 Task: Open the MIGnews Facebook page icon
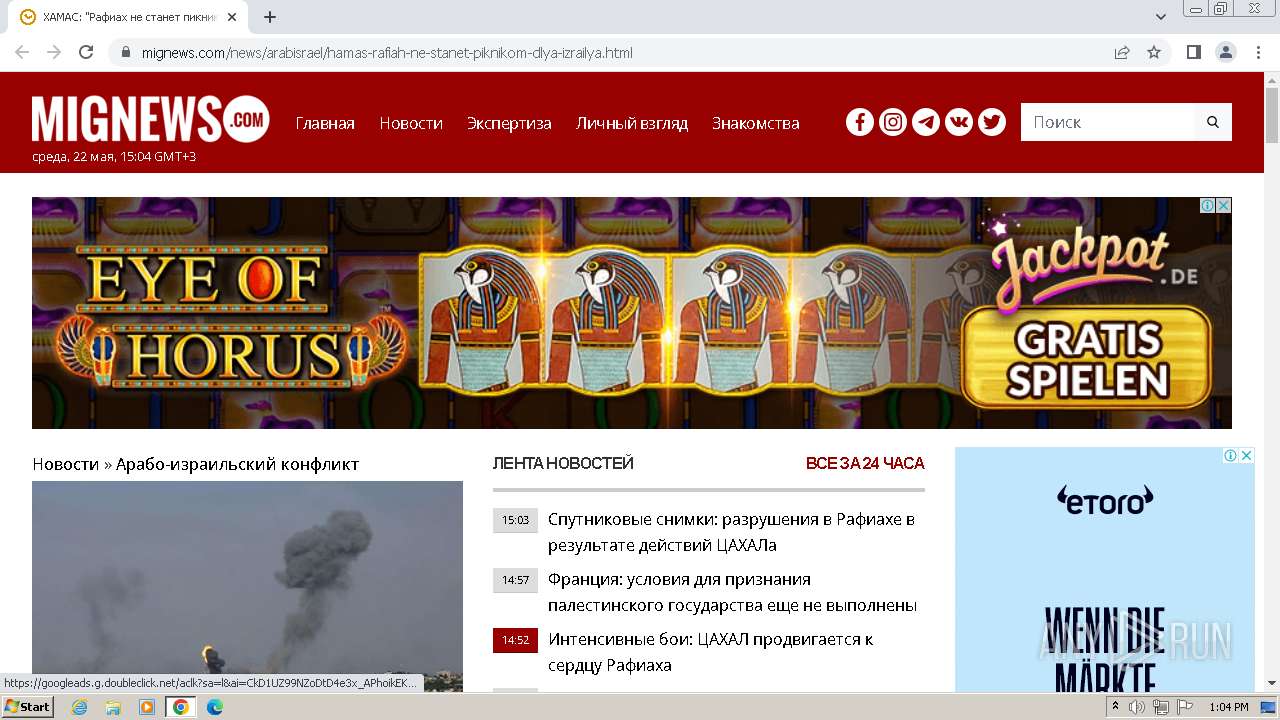pos(860,122)
